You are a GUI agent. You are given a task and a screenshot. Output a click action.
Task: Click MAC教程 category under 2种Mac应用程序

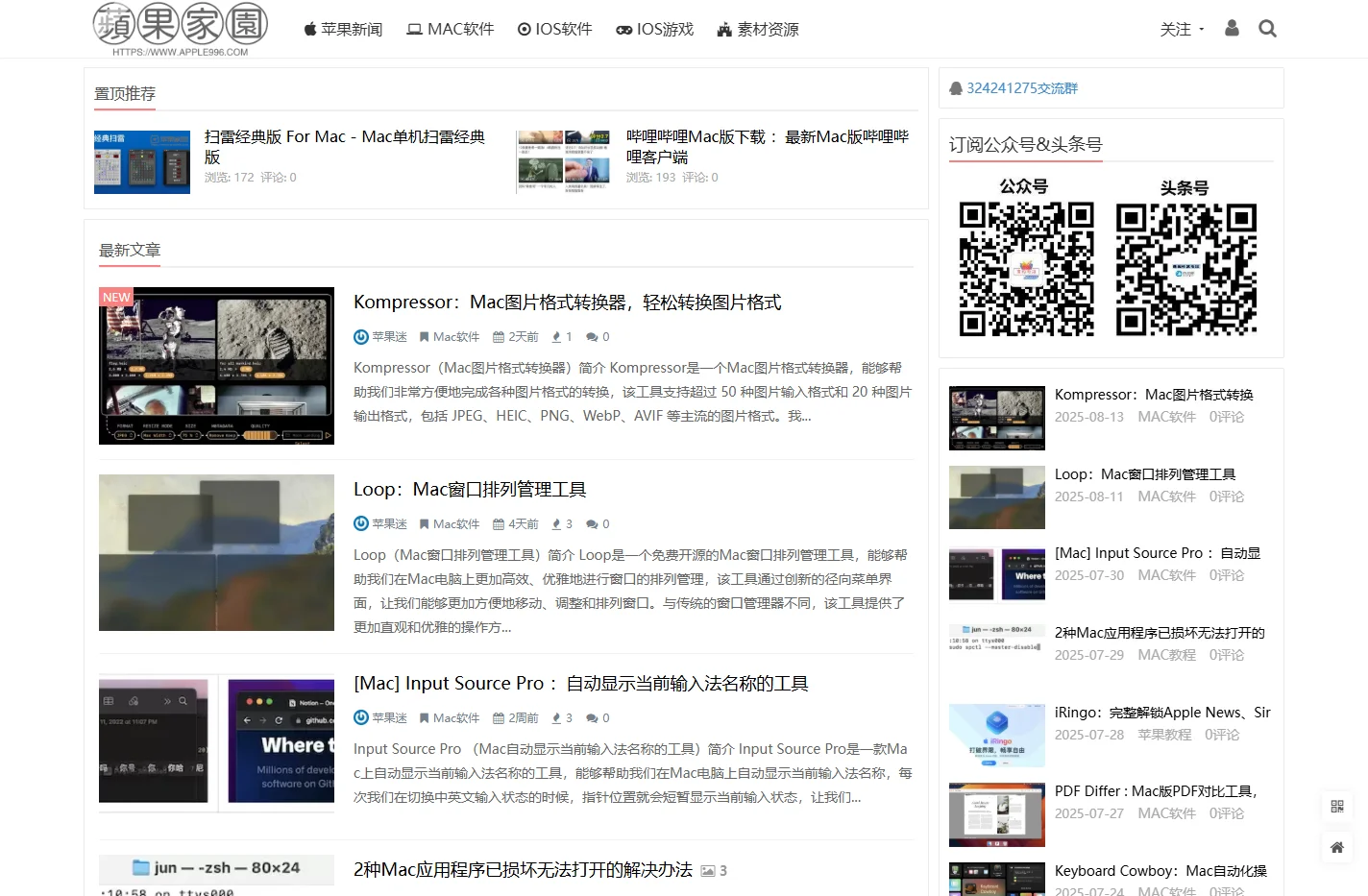tap(1166, 655)
